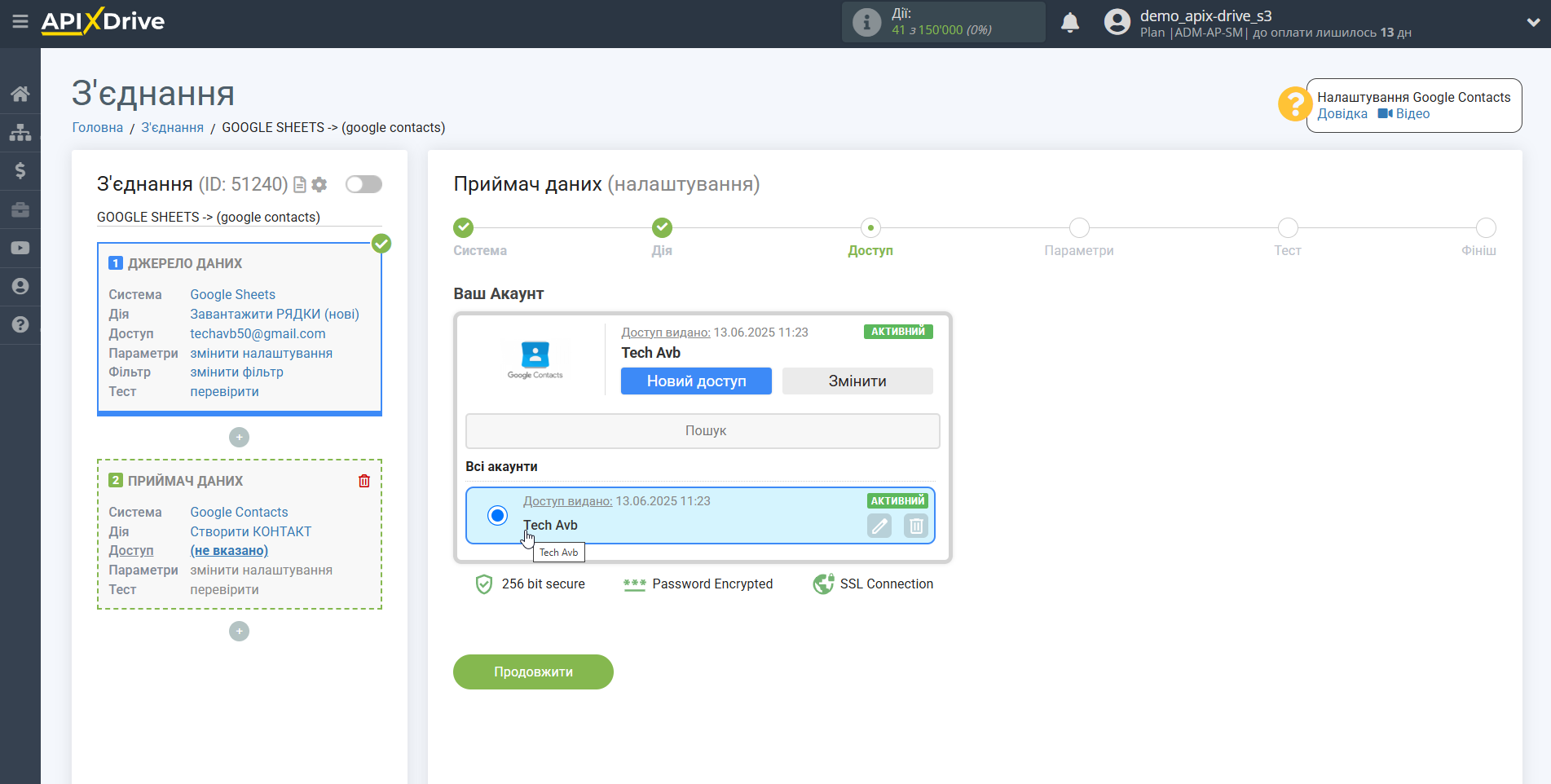Expand the account dropdown chevron
The height and width of the screenshot is (784, 1551).
point(1533,23)
